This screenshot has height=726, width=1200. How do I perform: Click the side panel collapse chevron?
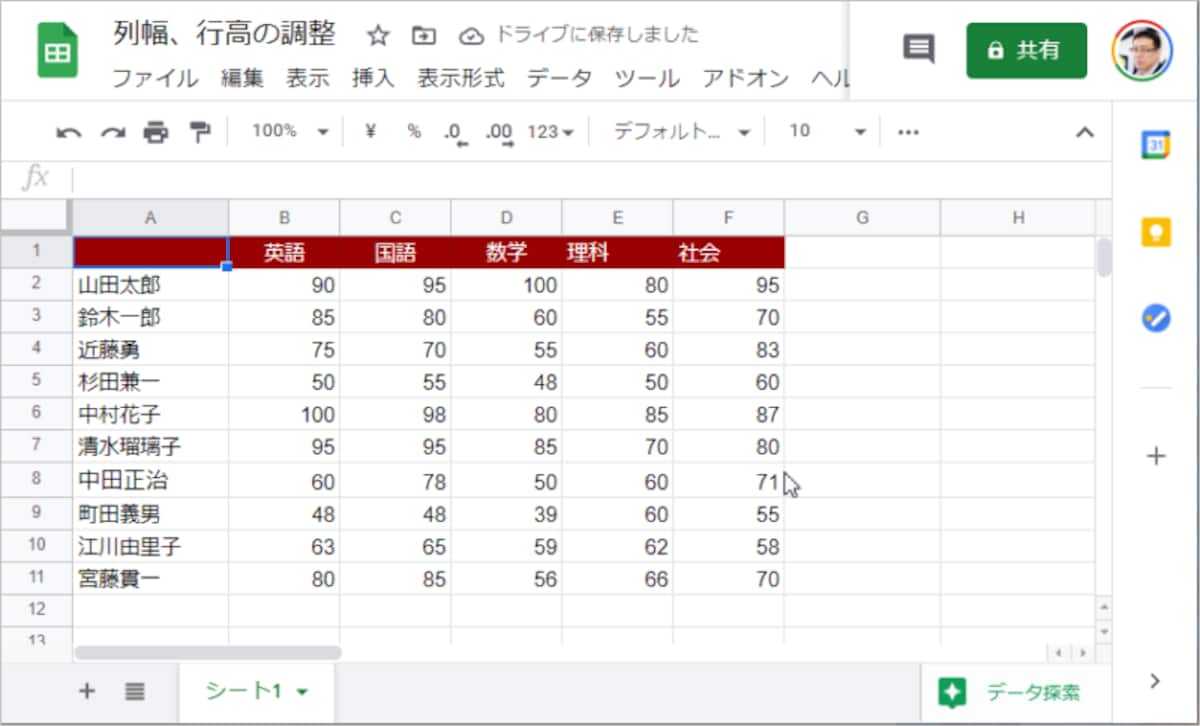point(1156,681)
